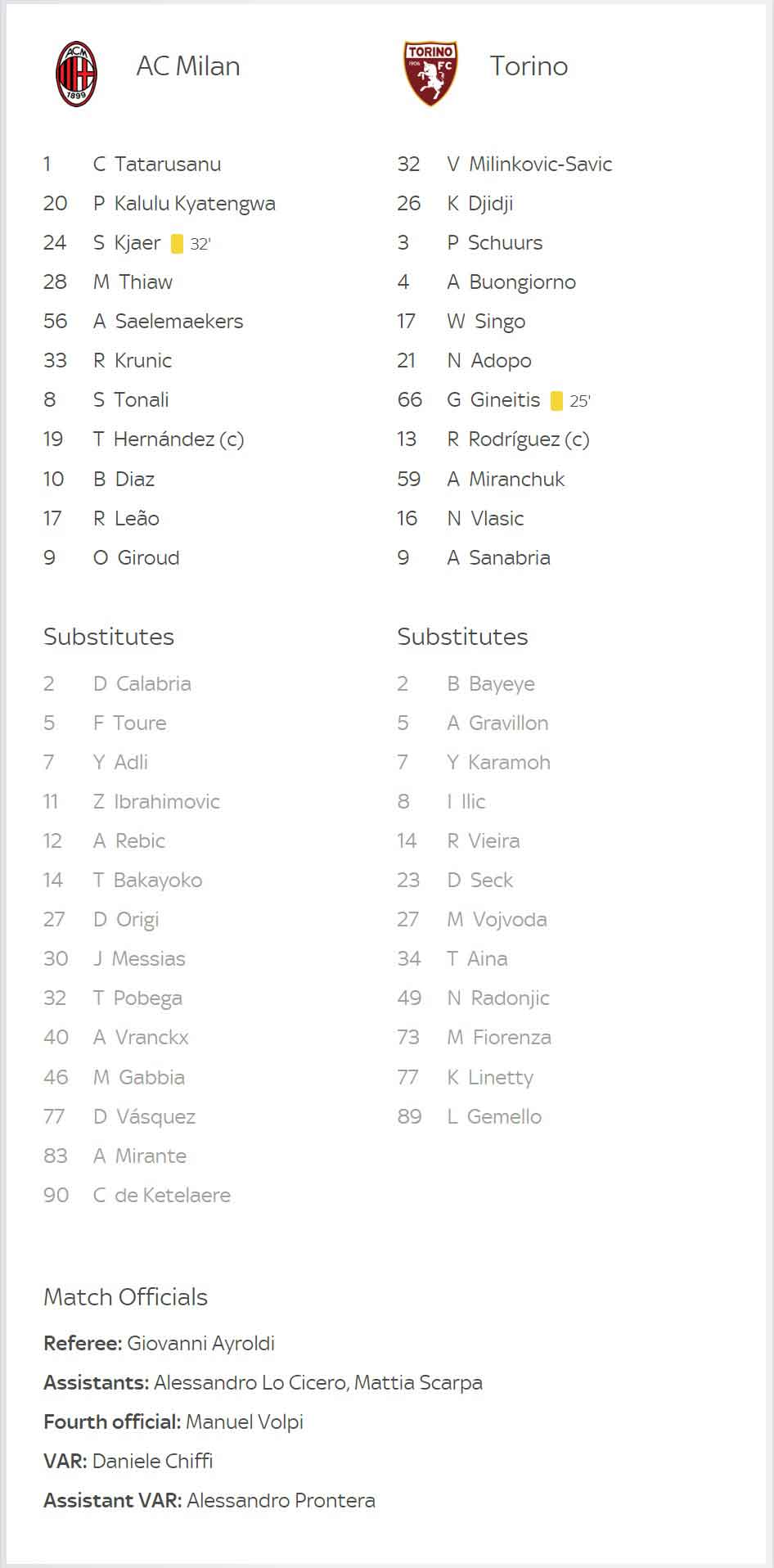
Task: Click the AC Milan Substitutes heading
Action: [x=109, y=637]
